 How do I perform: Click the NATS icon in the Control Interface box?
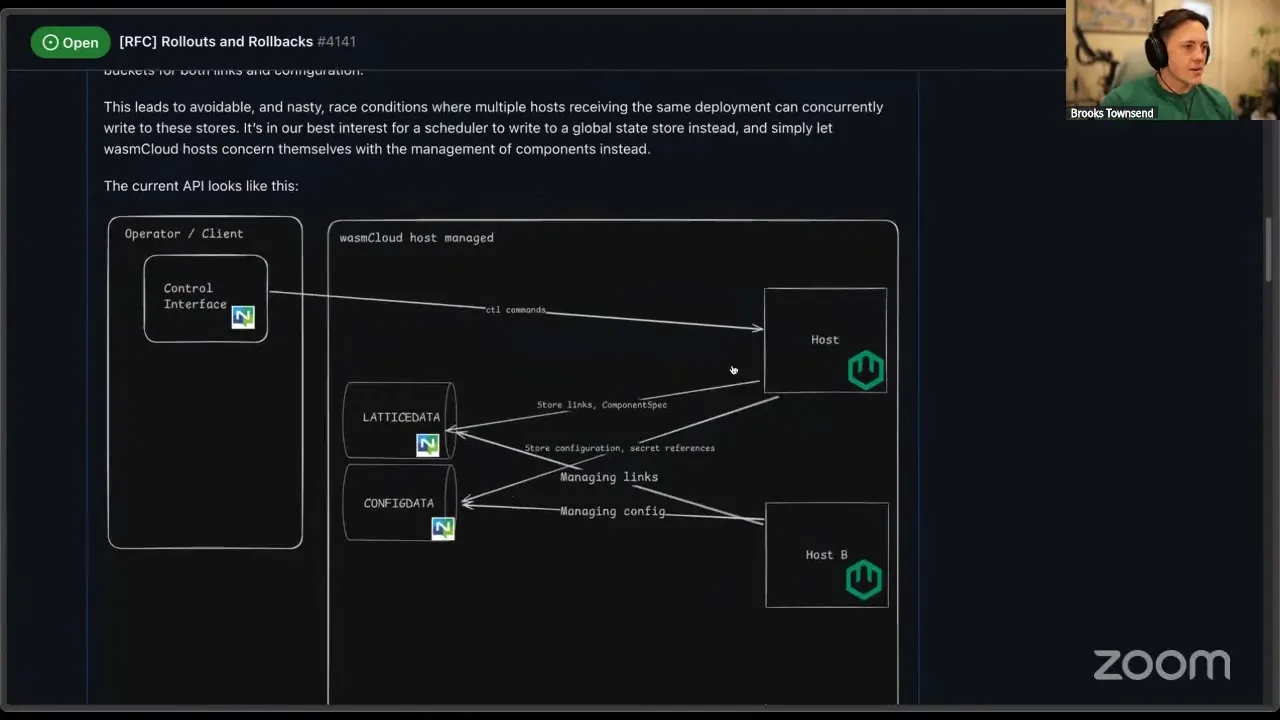243,317
